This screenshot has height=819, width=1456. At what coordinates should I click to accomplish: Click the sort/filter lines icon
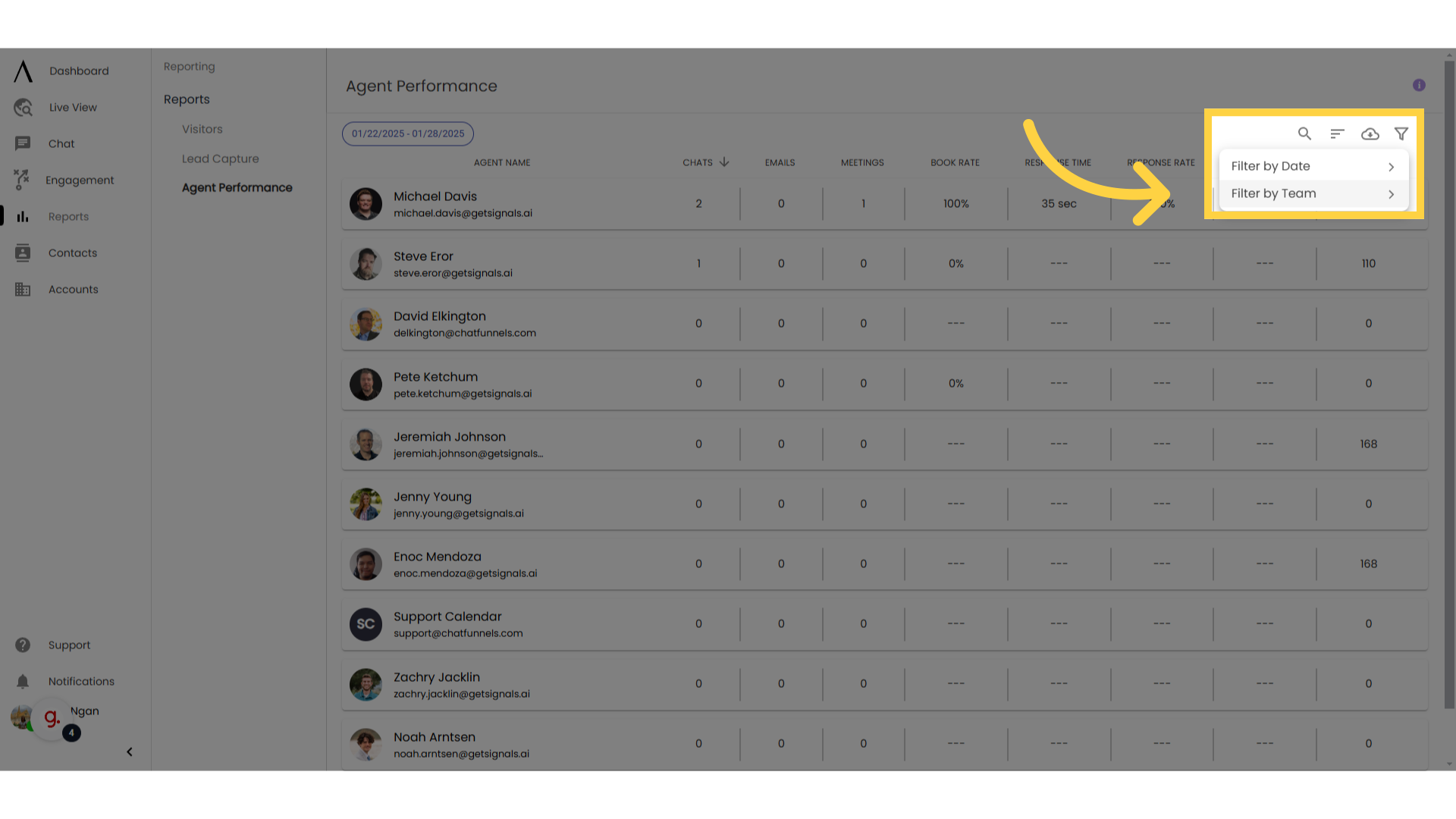pos(1337,133)
